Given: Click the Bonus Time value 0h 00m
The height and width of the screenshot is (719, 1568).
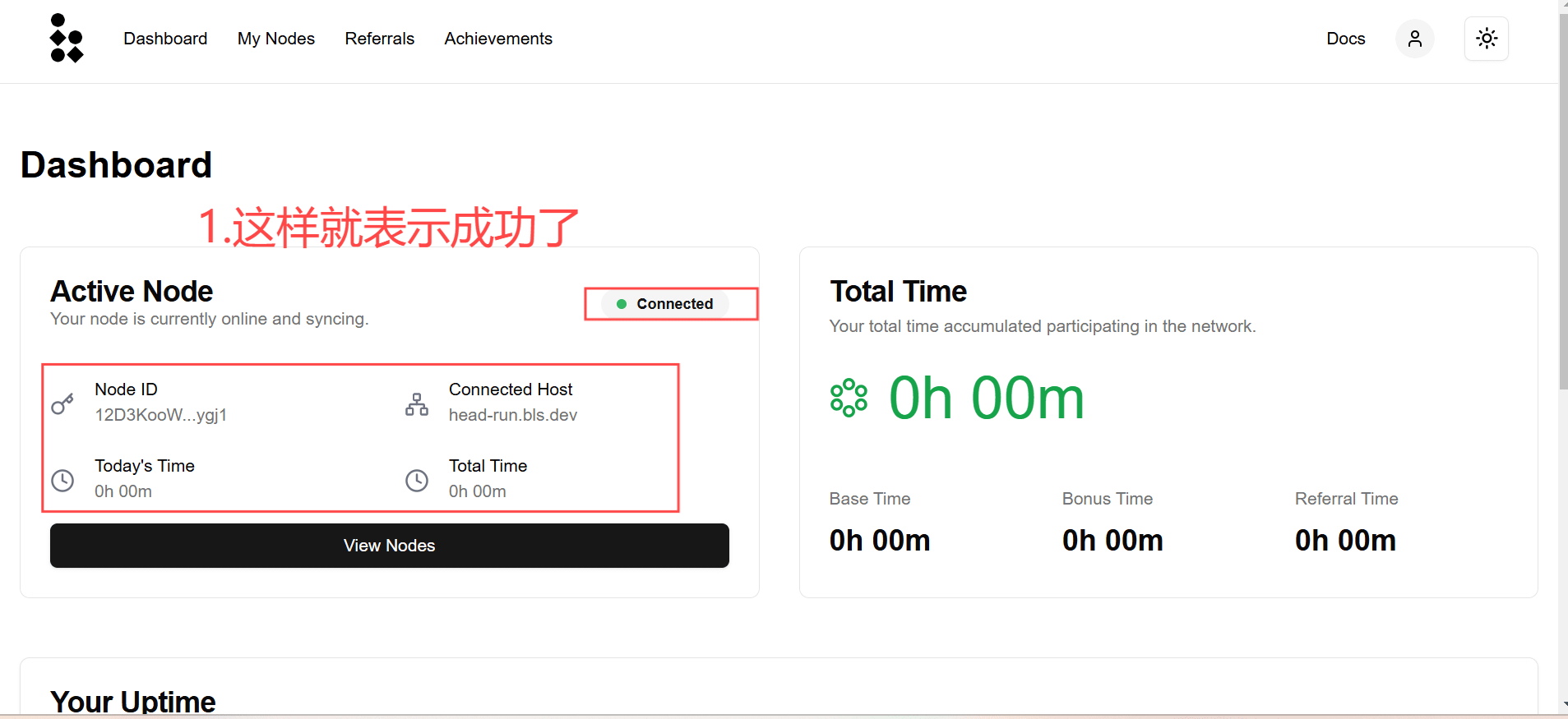Looking at the screenshot, I should 1112,541.
